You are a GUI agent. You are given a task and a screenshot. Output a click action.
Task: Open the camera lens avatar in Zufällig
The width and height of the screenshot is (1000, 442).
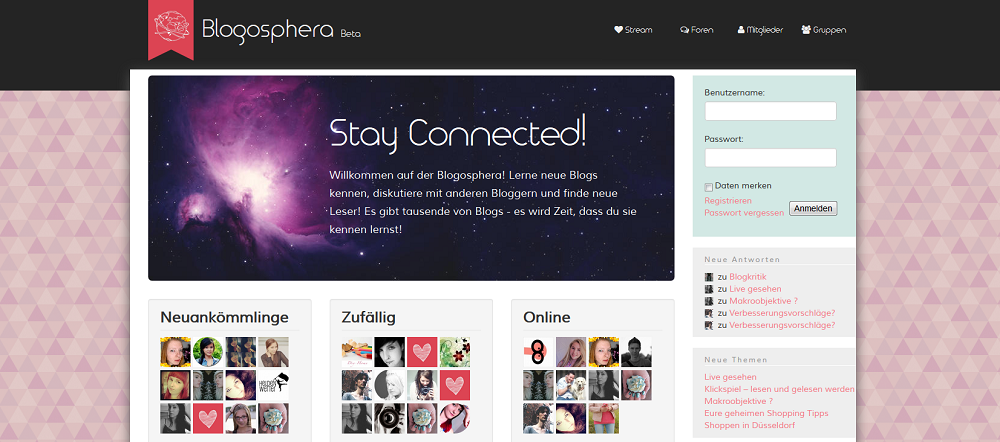389,418
